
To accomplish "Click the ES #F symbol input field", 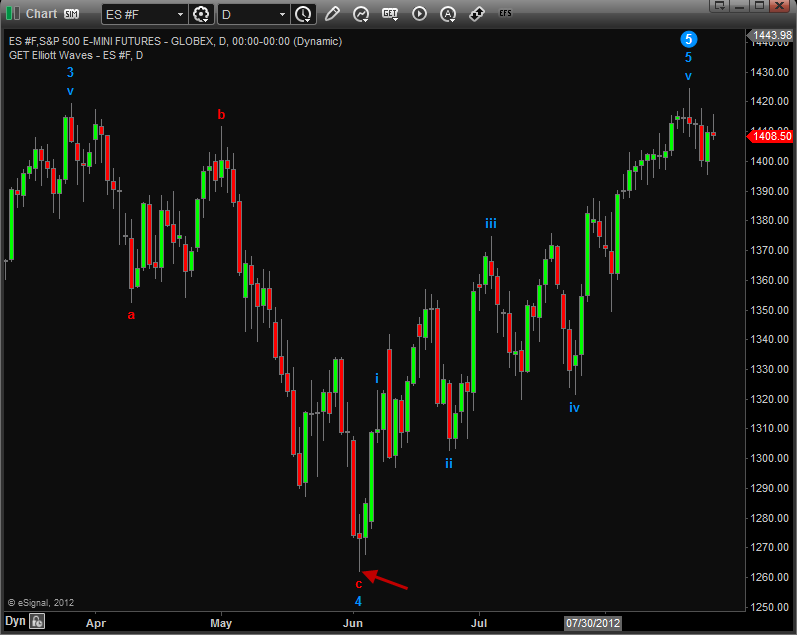I will [x=135, y=14].
